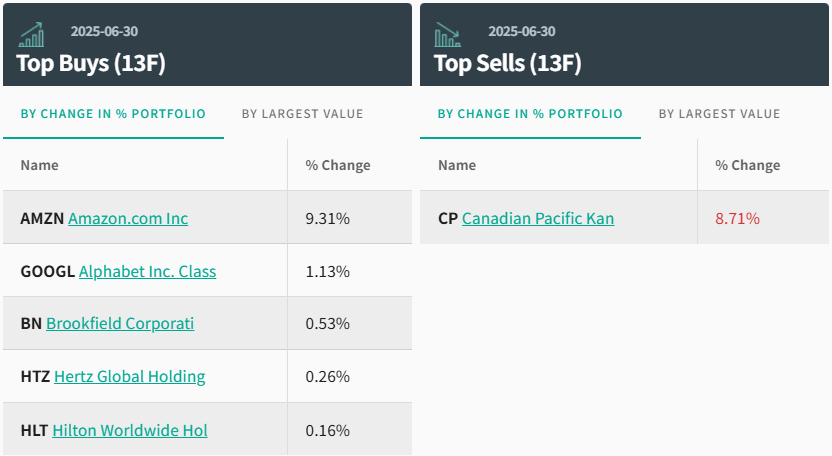Click the Top Buys rising chart icon
The width and height of the screenshot is (832, 456).
[31, 35]
